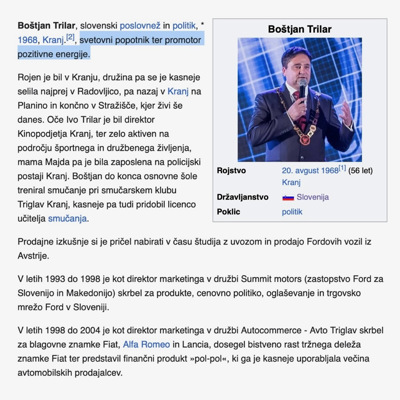Click highlighted text 'svetovni popotnik ter promotor'
Viewport: 400px width, 400px height.
pyautogui.click(x=140, y=40)
